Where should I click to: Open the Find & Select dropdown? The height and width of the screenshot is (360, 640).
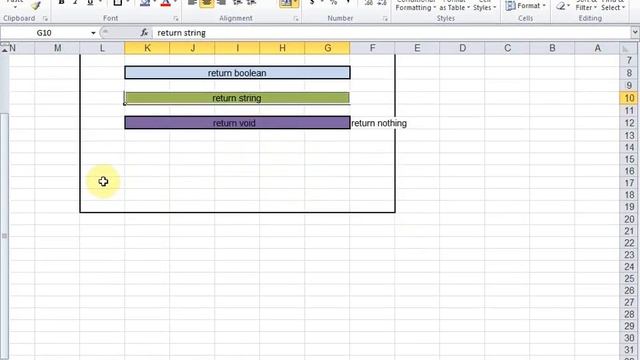point(613,5)
